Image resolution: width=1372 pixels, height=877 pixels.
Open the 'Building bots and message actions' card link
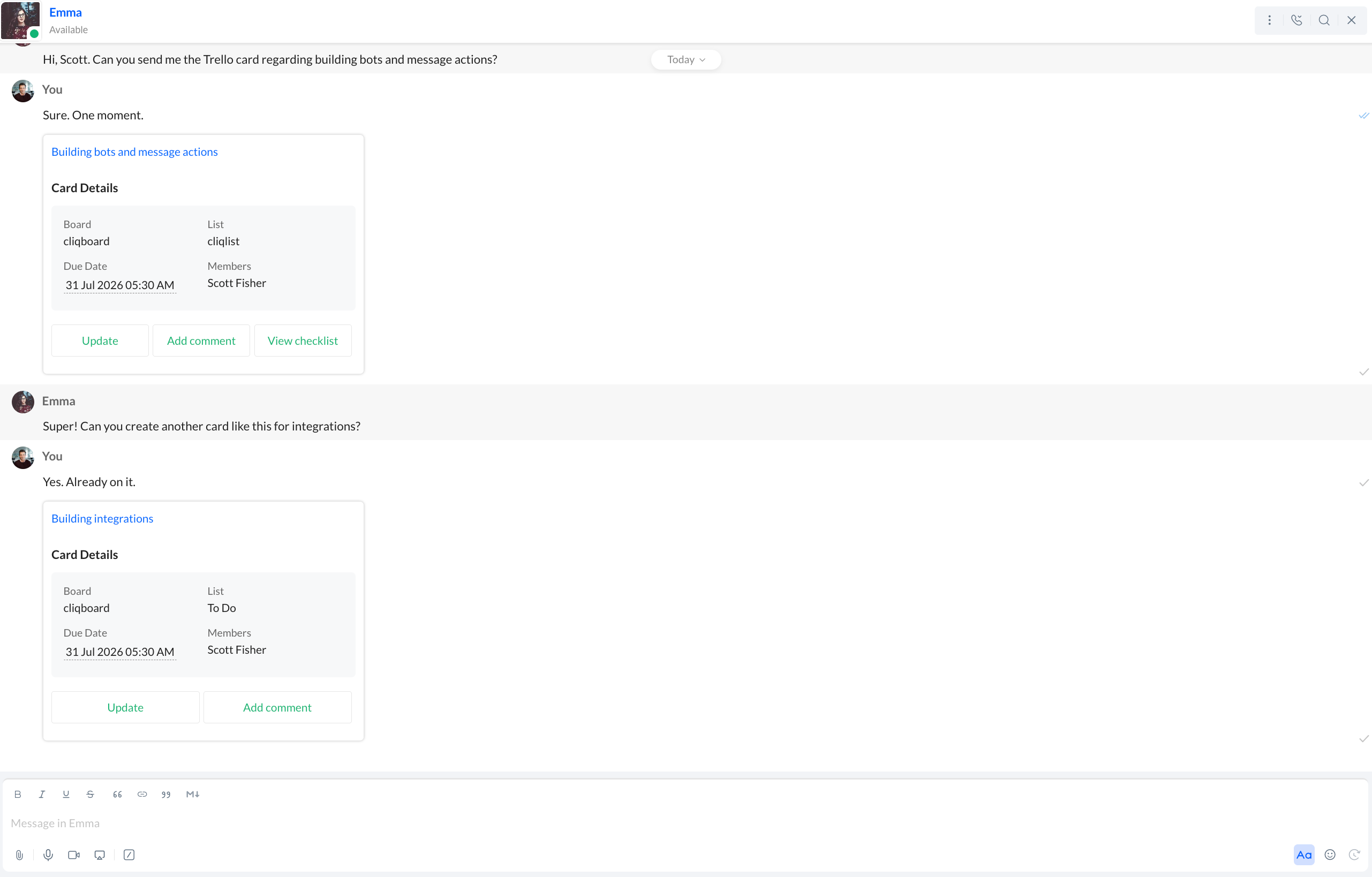coord(134,152)
